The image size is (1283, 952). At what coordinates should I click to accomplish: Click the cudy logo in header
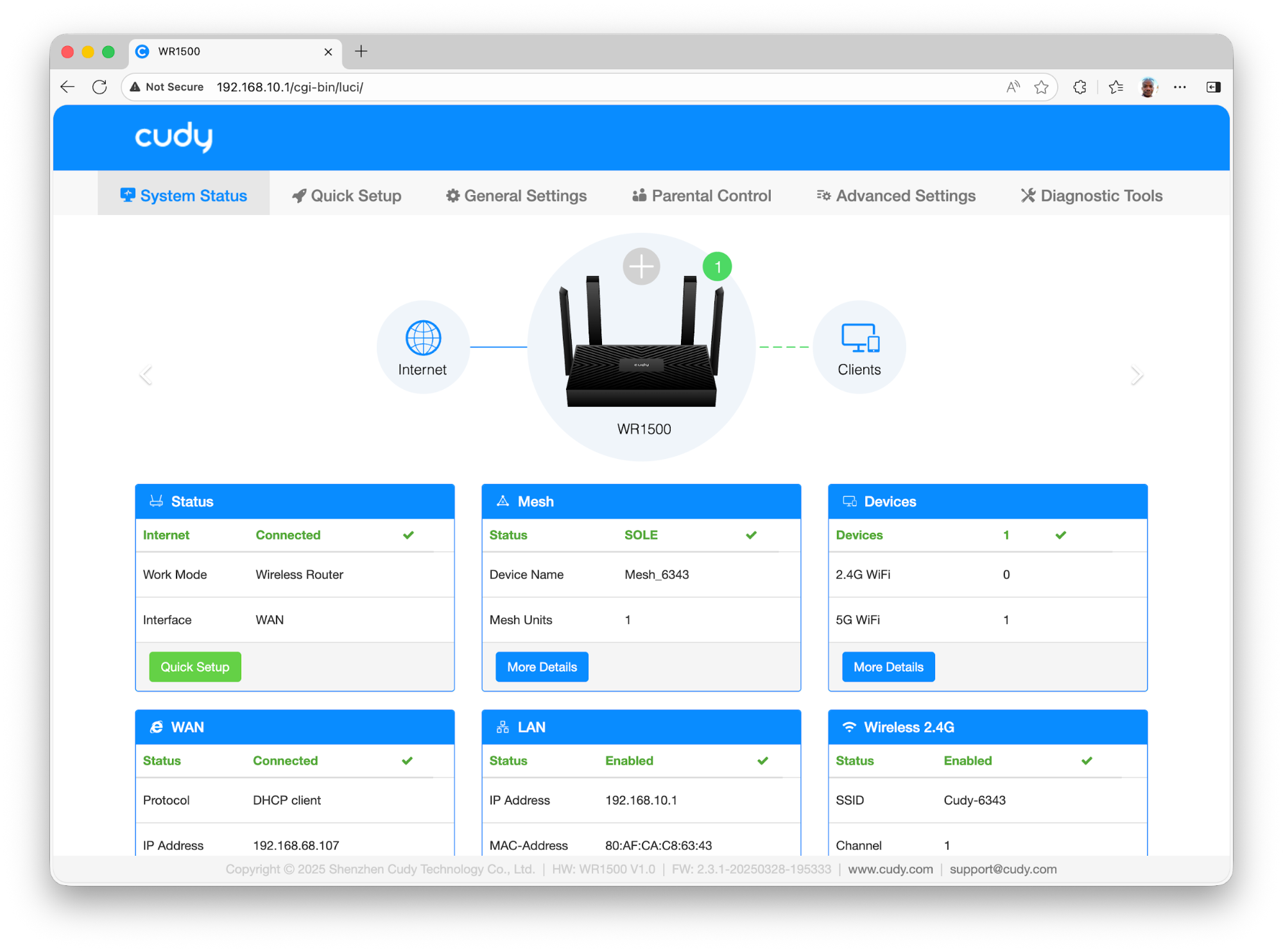coord(173,137)
